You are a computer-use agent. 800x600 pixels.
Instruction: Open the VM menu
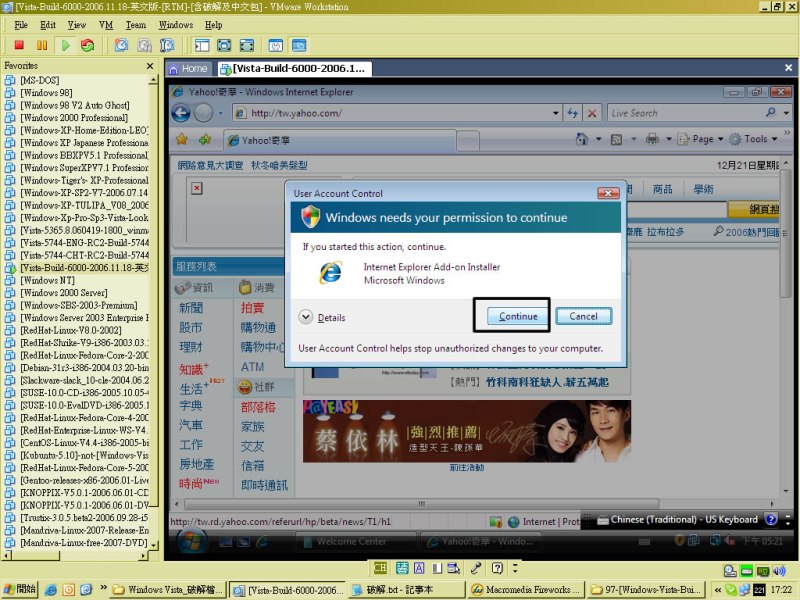point(106,25)
